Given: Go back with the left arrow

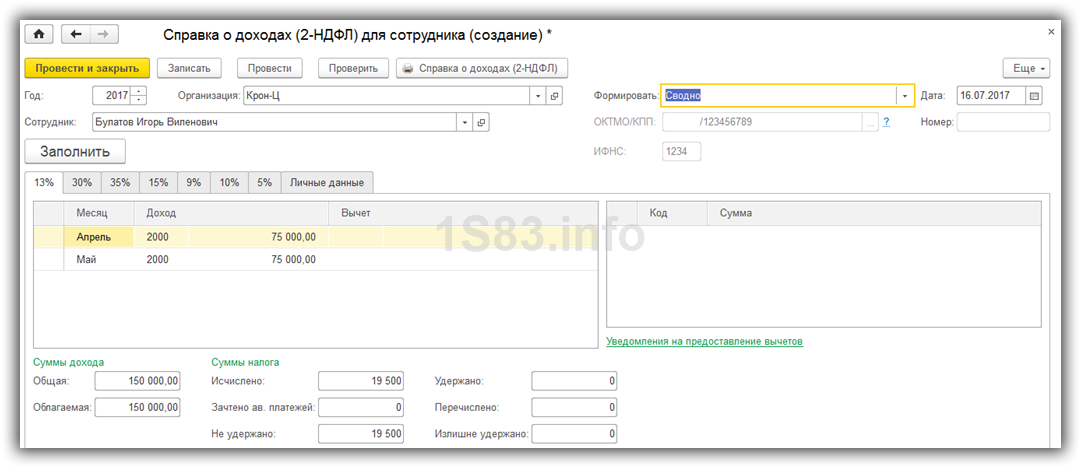Looking at the screenshot, I should pos(77,34).
